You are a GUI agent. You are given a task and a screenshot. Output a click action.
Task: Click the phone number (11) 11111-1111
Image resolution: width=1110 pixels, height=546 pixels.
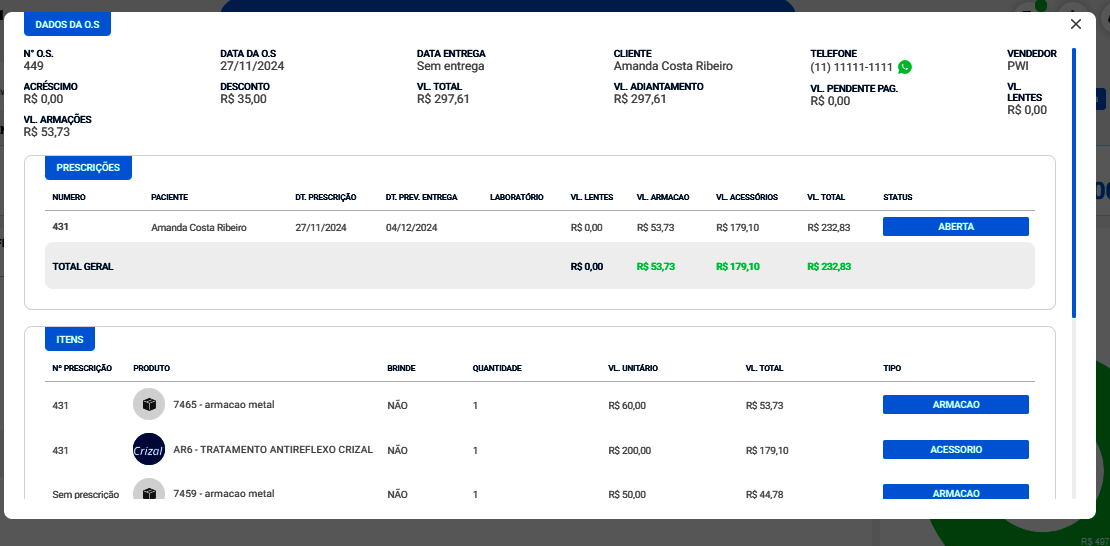pos(851,67)
